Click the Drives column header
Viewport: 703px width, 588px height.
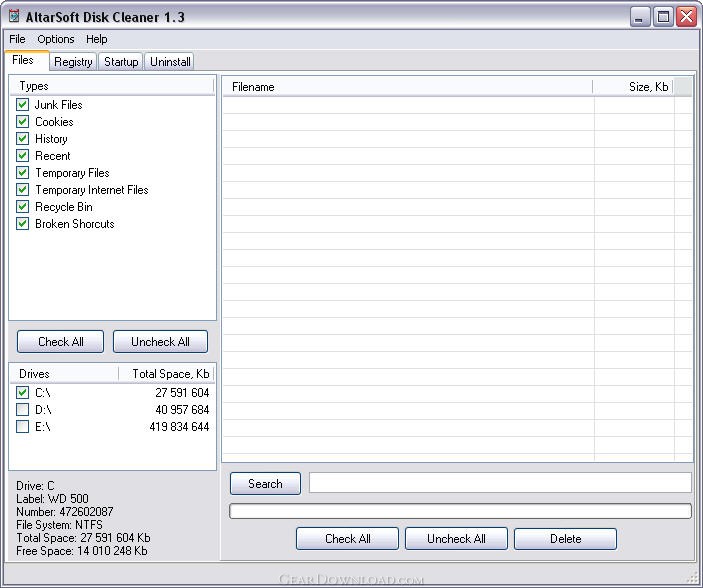coord(65,374)
